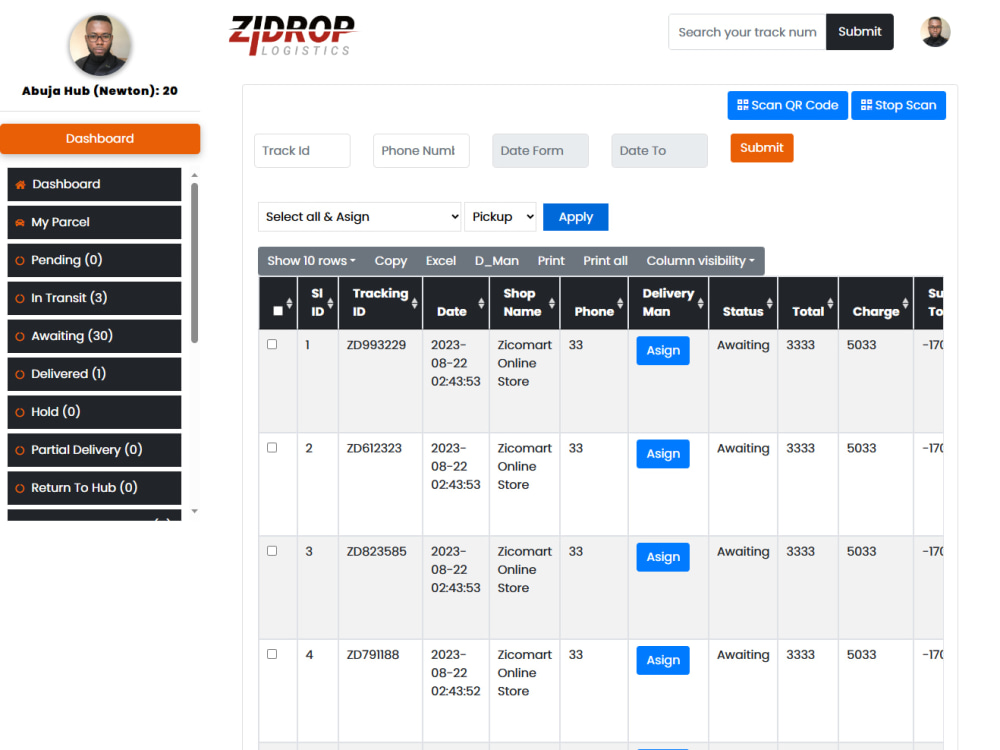Open Pending (0) in sidebar
This screenshot has height=750, width=1000.
[94, 260]
